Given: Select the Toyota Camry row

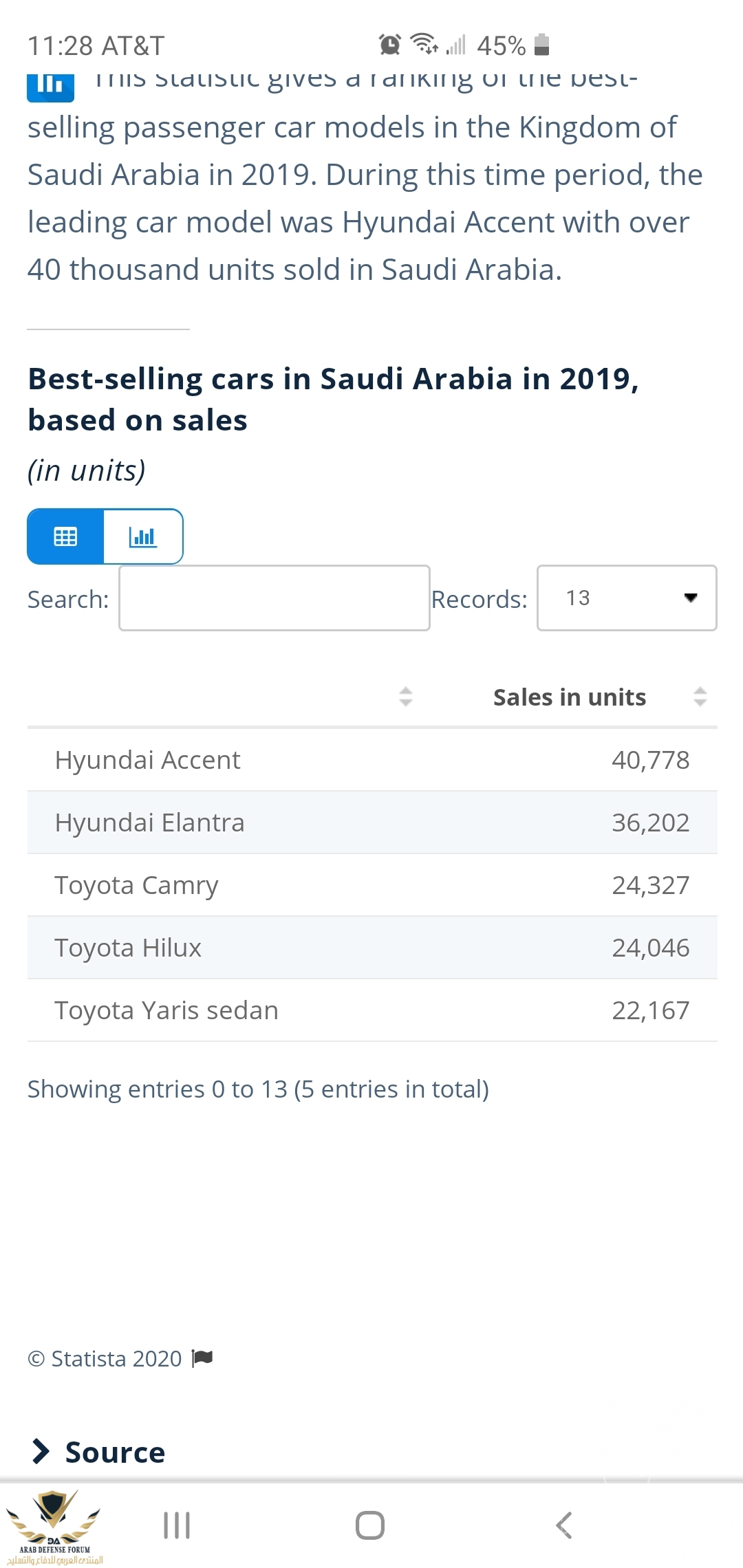Looking at the screenshot, I should point(371,885).
